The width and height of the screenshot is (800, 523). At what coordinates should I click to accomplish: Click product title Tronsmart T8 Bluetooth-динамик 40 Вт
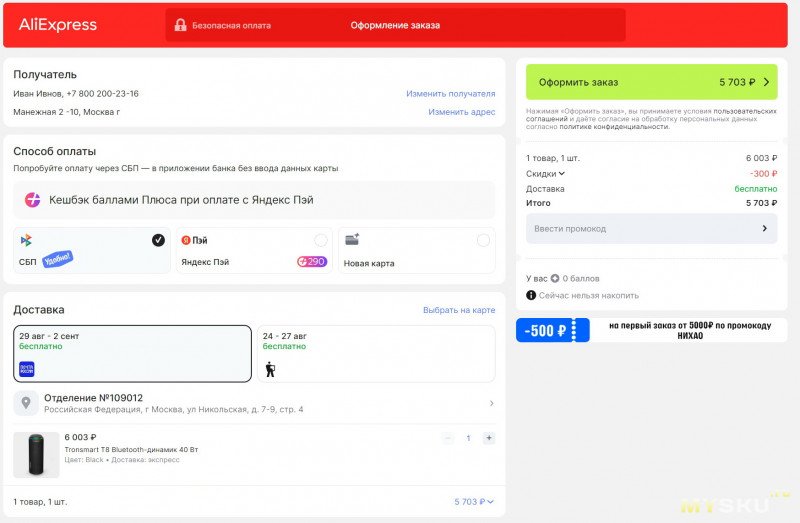click(x=131, y=450)
